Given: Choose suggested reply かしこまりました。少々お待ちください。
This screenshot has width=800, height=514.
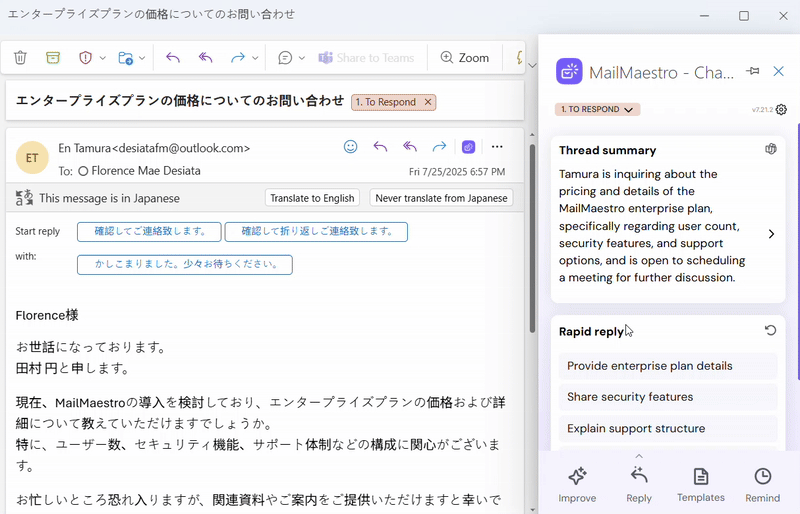Looking at the screenshot, I should pos(185,264).
